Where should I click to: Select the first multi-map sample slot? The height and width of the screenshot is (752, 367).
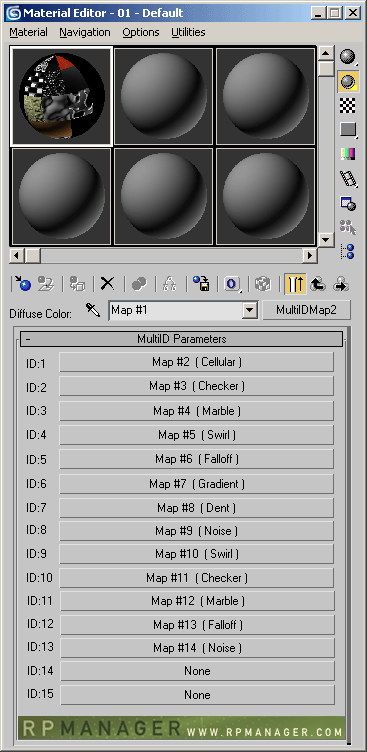pyautogui.click(x=61, y=96)
